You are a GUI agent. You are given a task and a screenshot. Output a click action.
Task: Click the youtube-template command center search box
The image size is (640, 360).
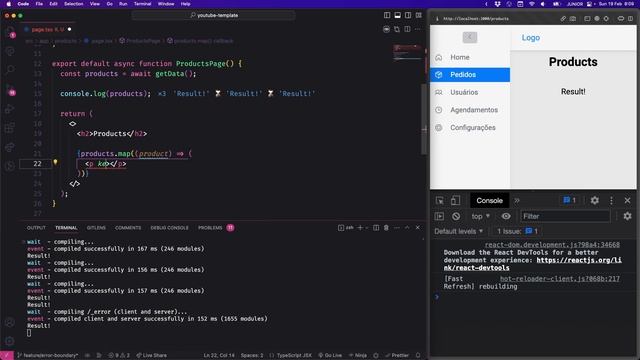coord(213,15)
